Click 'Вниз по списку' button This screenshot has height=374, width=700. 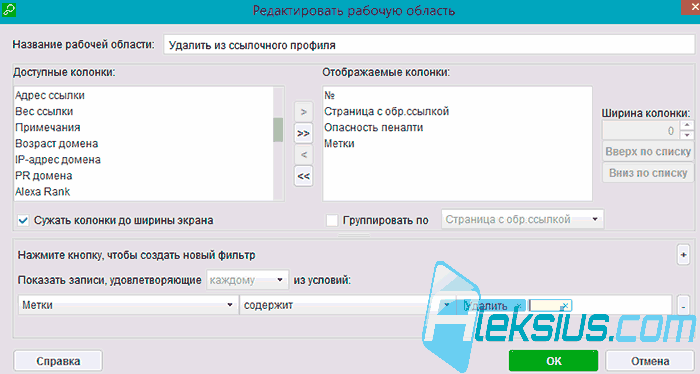pyautogui.click(x=648, y=173)
